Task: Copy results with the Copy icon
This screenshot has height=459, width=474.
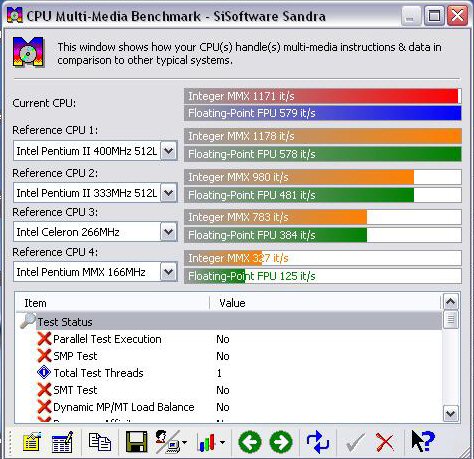Action: tap(99, 442)
